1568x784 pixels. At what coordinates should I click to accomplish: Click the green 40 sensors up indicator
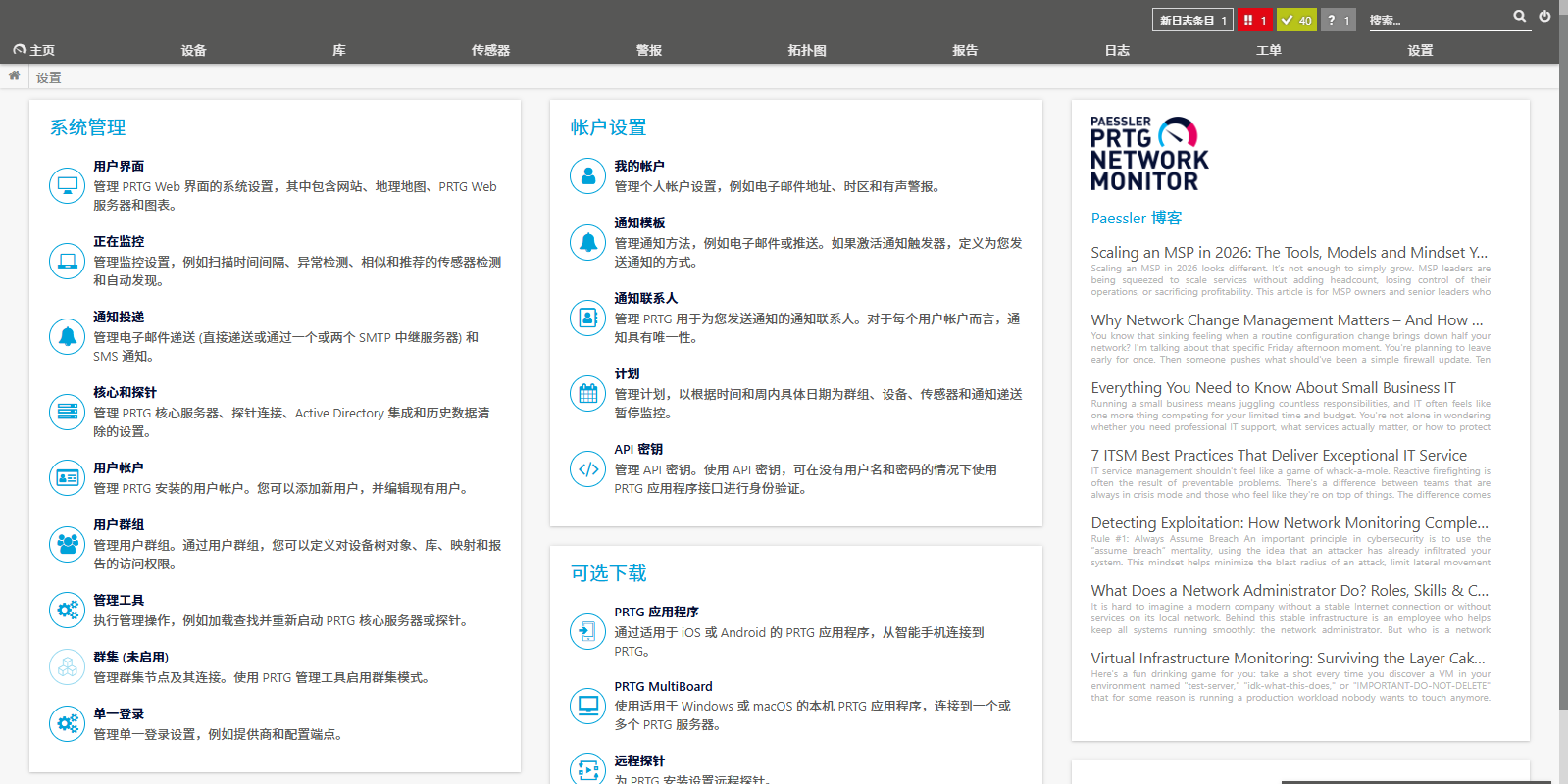point(1296,20)
